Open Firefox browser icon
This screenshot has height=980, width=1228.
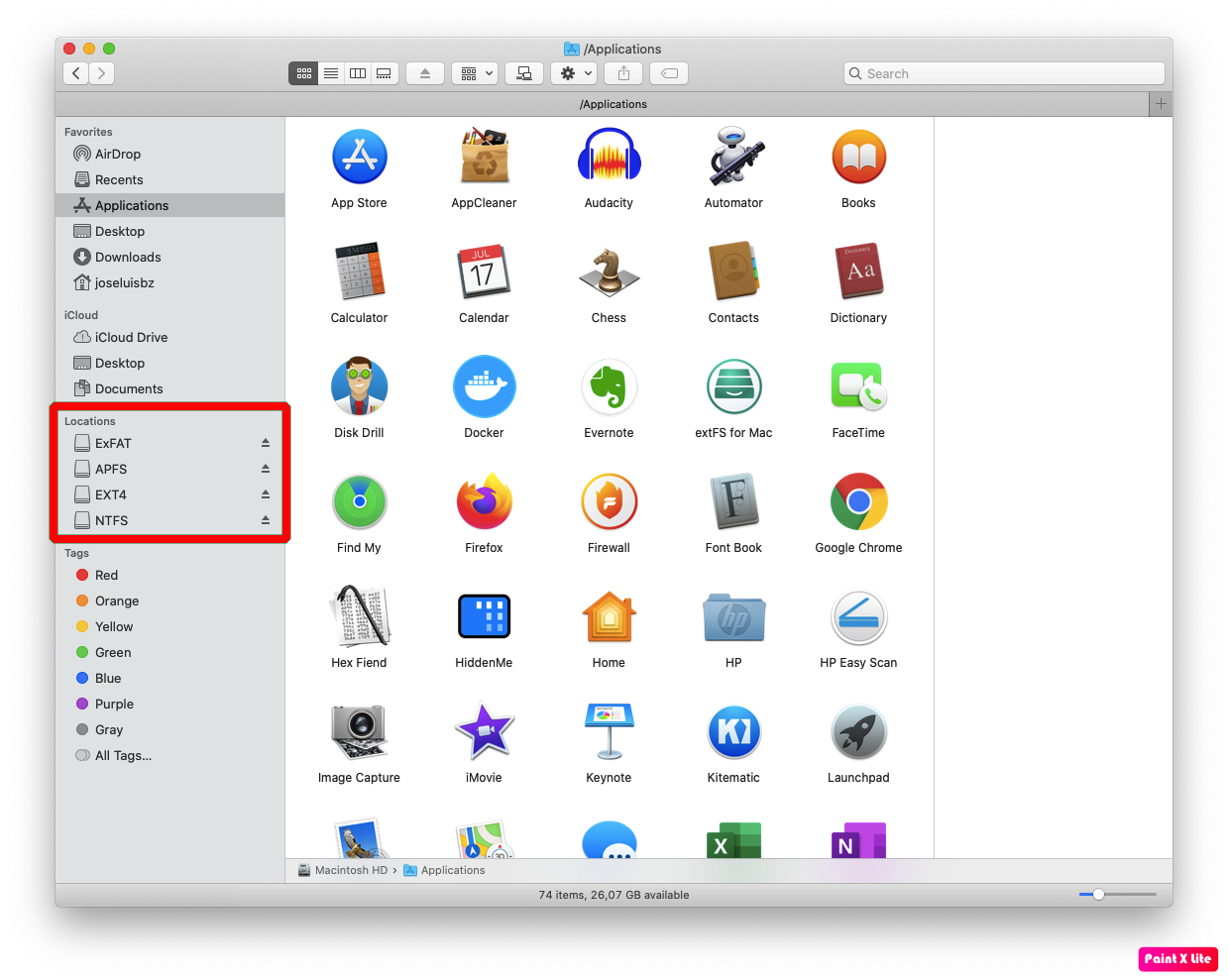pos(484,501)
